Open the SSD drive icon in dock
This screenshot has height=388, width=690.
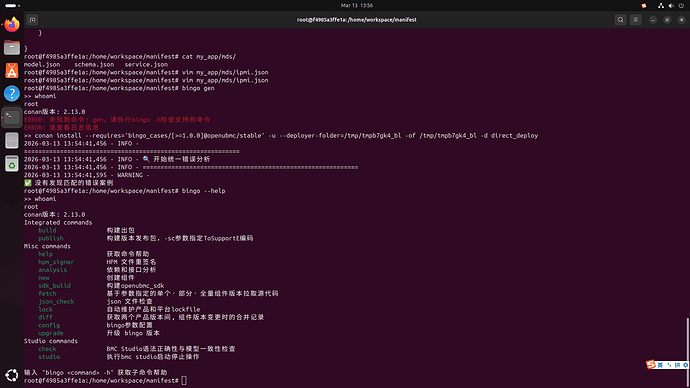tap(12, 140)
